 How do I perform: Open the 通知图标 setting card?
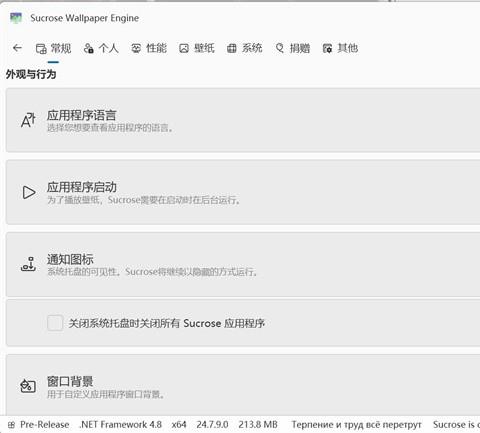[243, 264]
